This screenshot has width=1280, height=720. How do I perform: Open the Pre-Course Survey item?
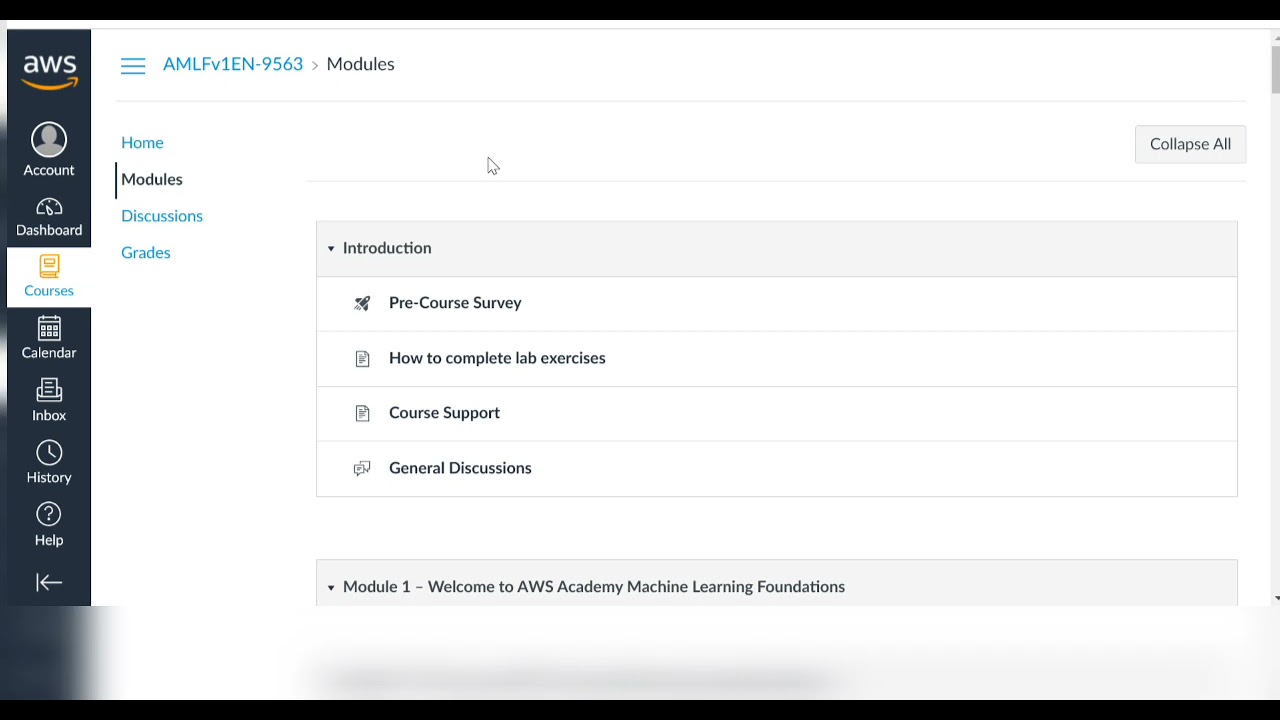click(x=455, y=303)
